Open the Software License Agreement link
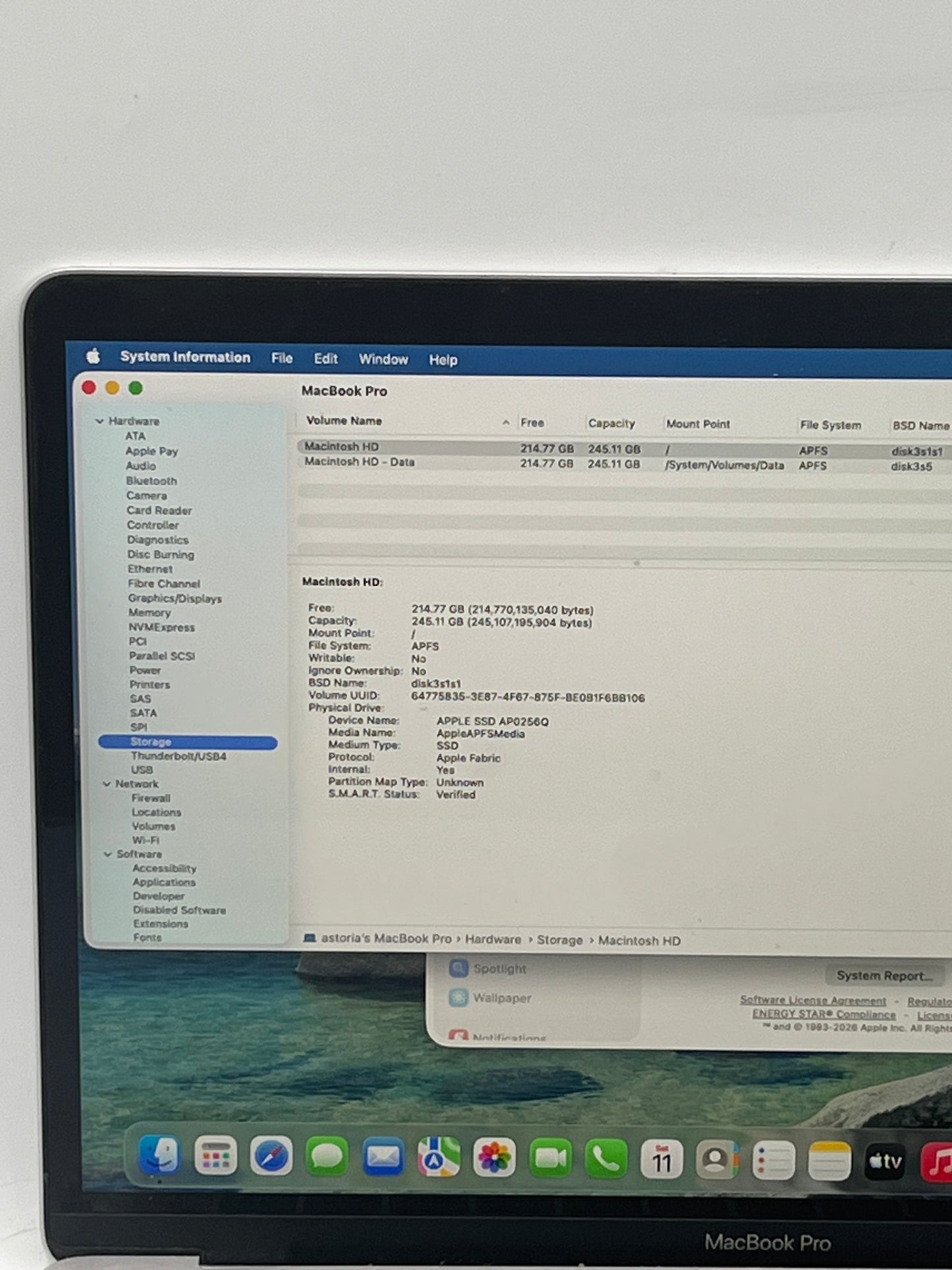 tap(813, 1000)
